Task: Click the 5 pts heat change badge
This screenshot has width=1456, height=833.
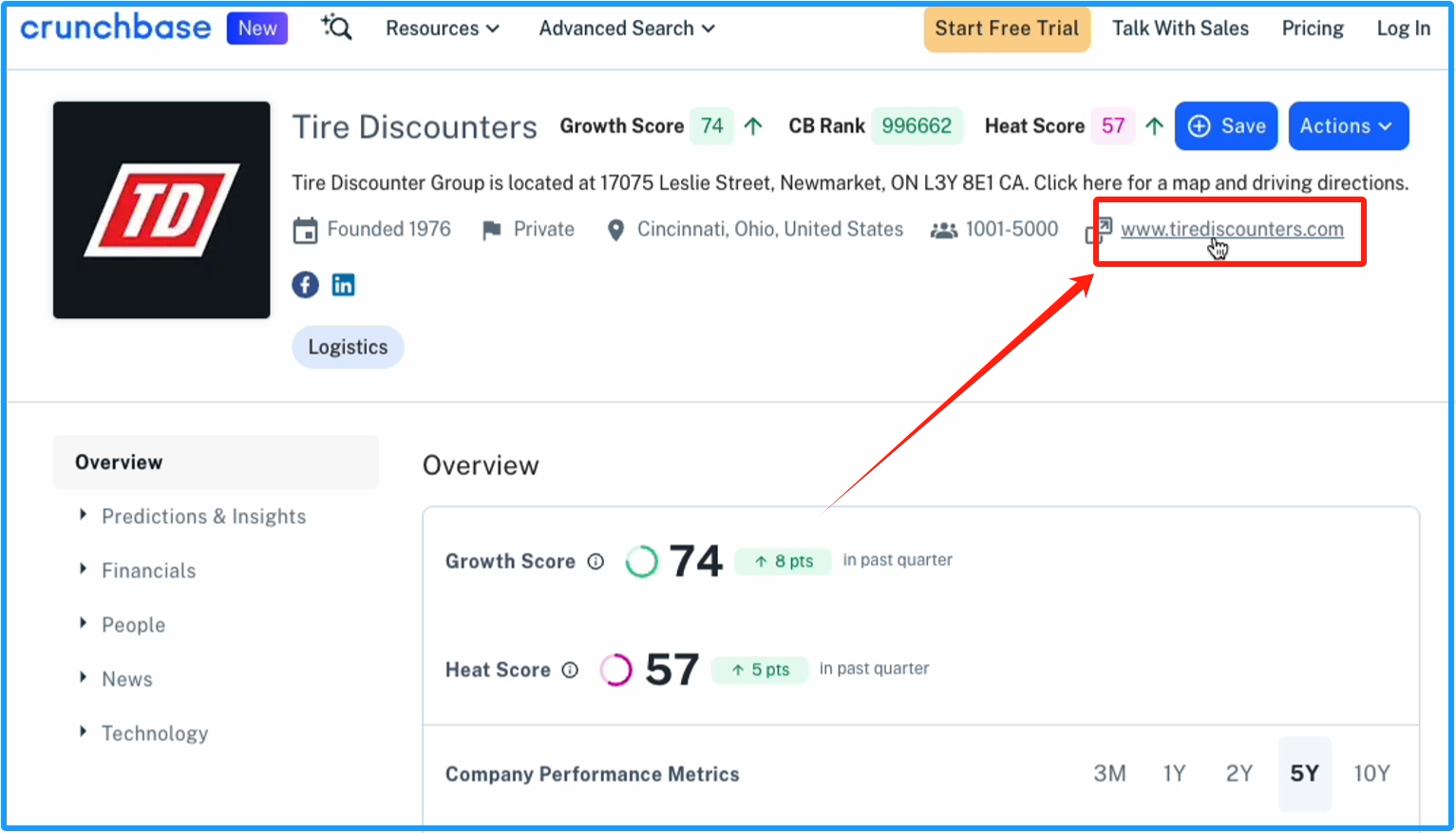Action: [x=760, y=670]
